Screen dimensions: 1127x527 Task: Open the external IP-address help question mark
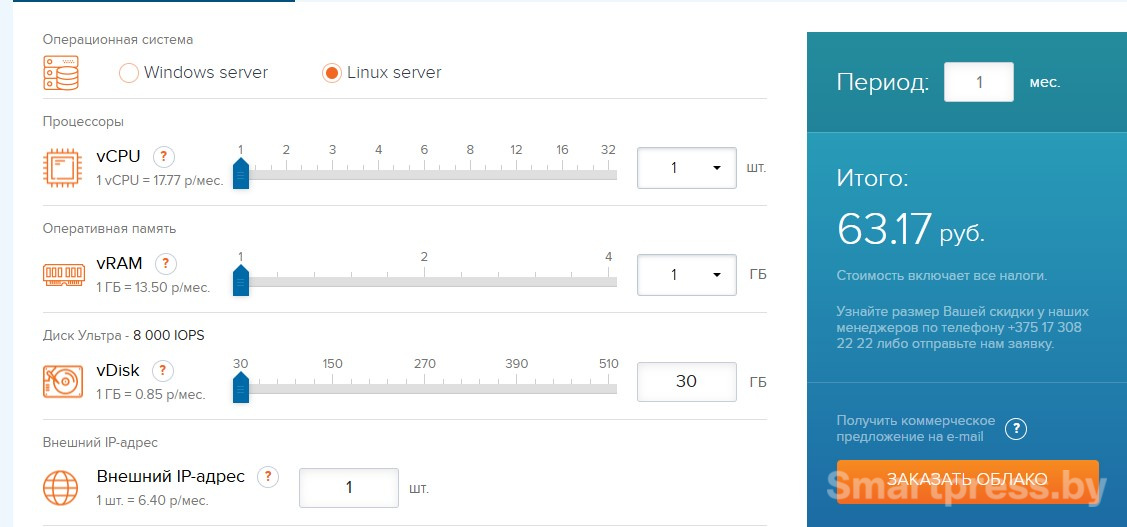[268, 476]
